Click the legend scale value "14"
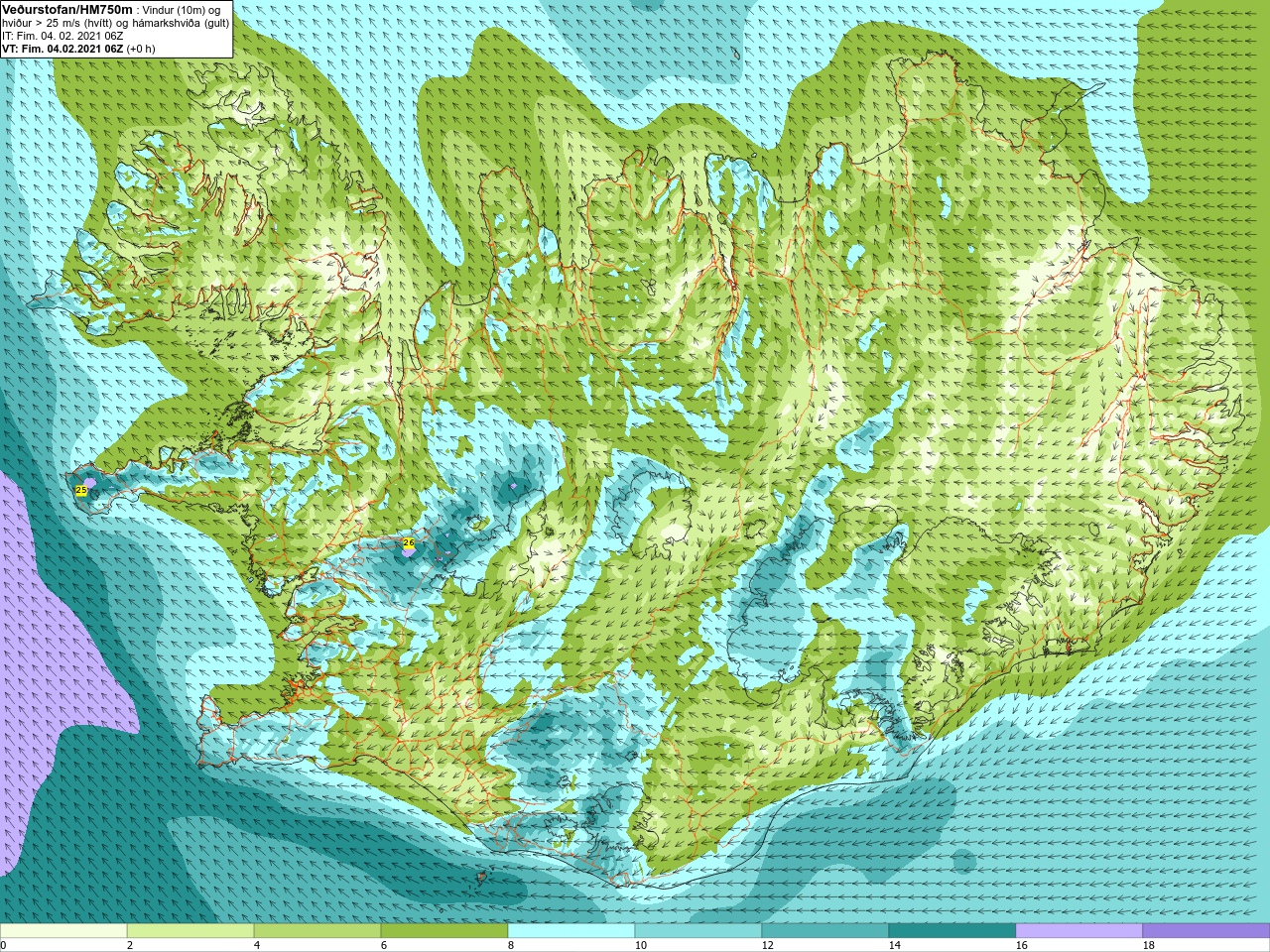The width and height of the screenshot is (1270, 952). click(x=894, y=945)
